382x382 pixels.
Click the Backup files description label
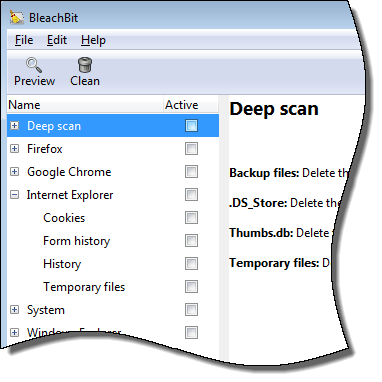[264, 173]
